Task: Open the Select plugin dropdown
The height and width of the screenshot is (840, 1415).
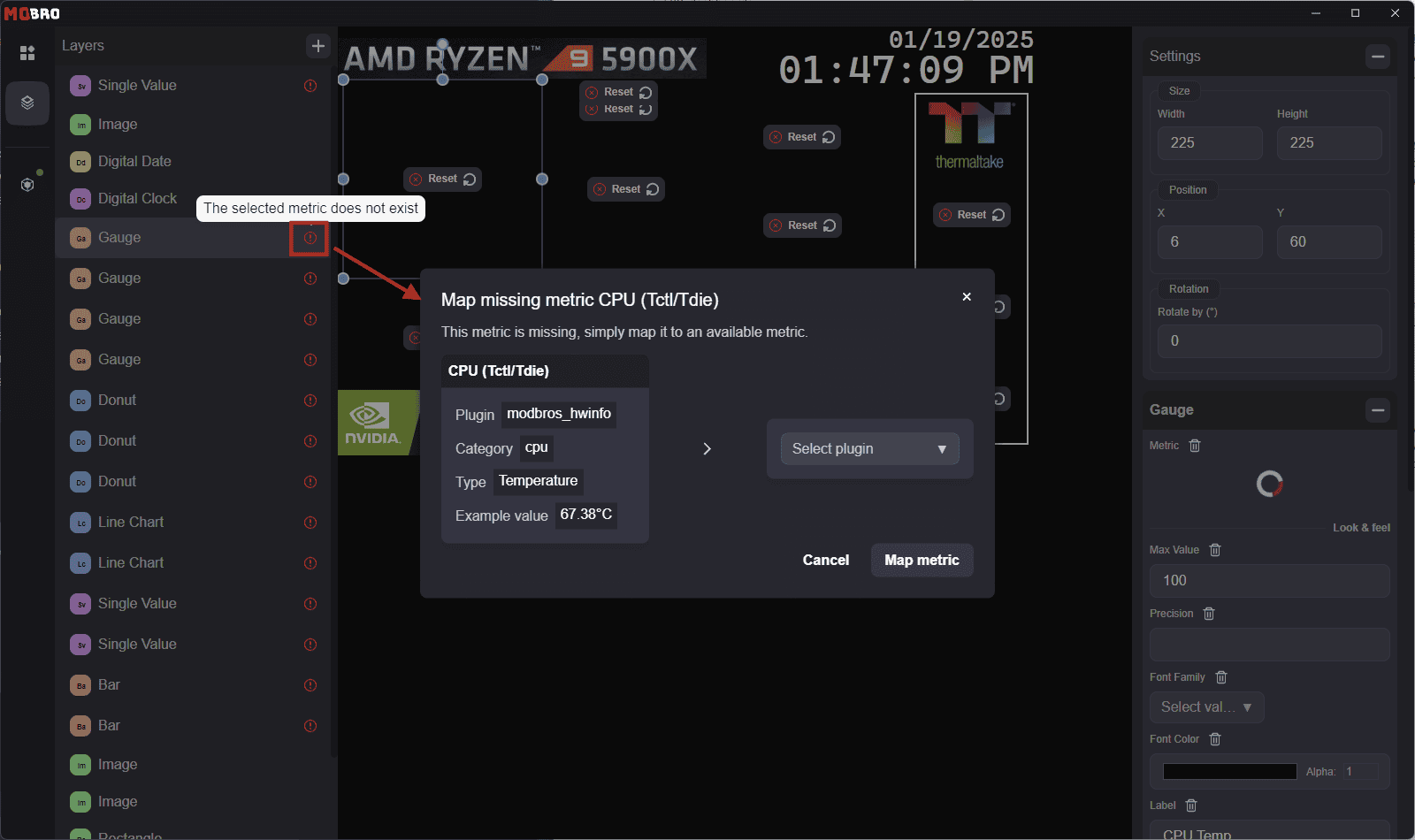Action: pyautogui.click(x=870, y=449)
